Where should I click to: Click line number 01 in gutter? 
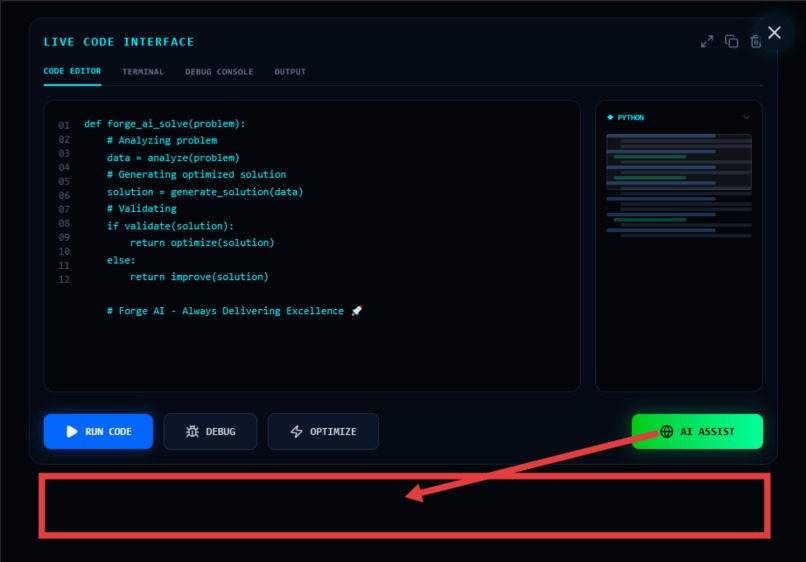point(64,125)
